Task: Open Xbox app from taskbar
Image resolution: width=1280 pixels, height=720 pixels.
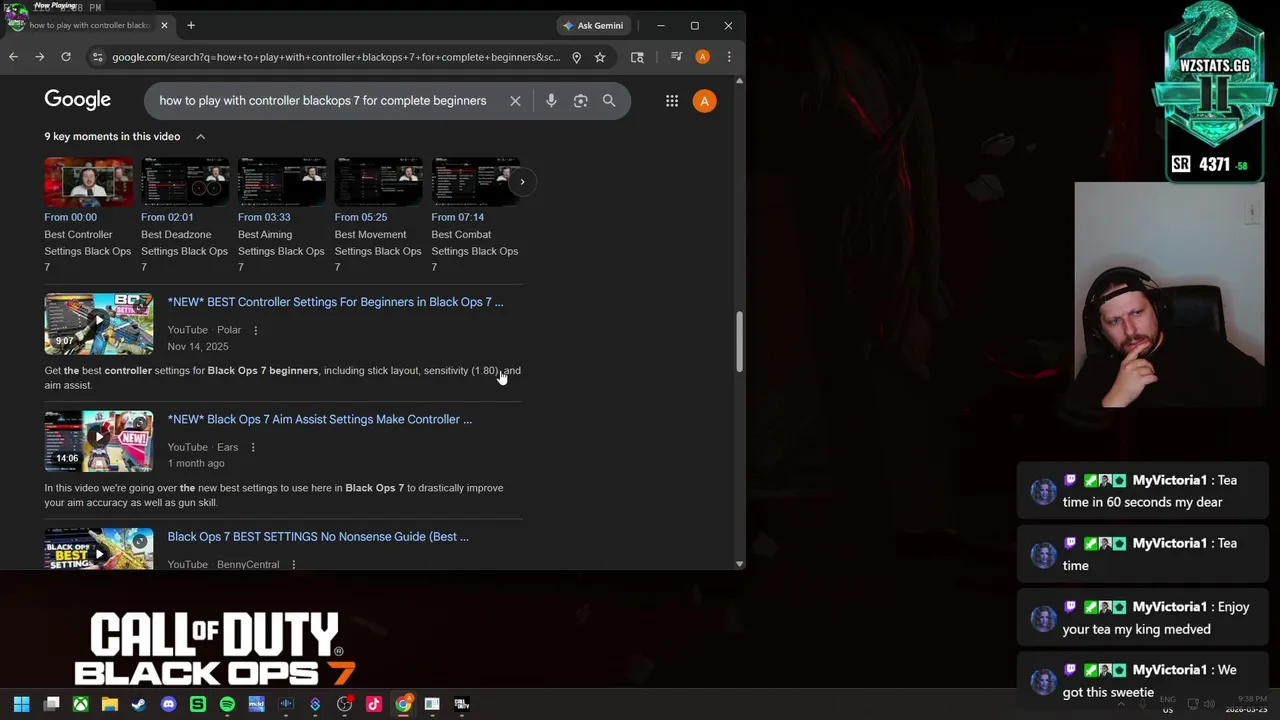Action: pos(80,704)
